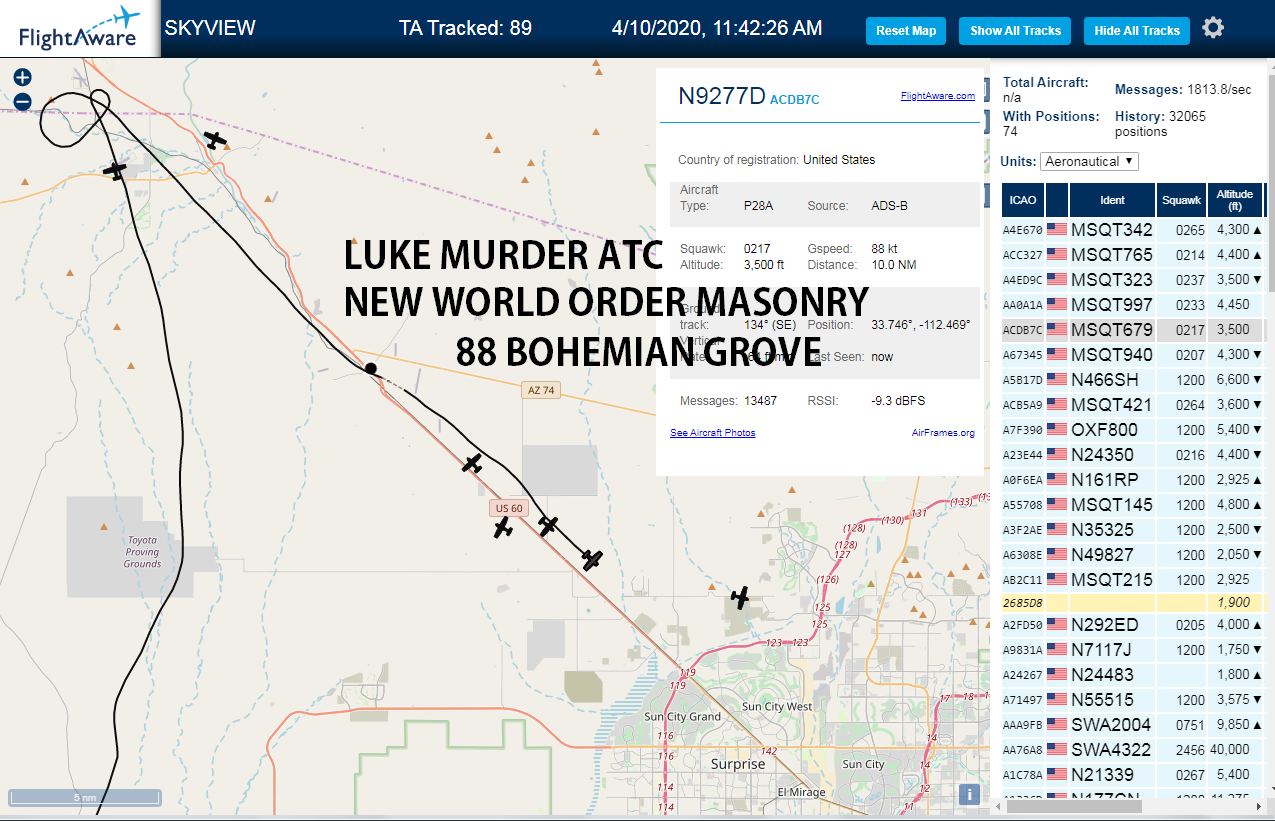This screenshot has height=821, width=1275.
Task: Open the AirFrames.org link
Action: coord(943,432)
